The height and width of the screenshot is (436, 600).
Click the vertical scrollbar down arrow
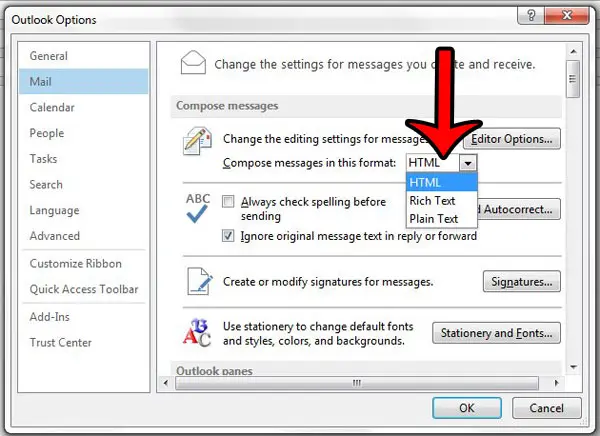tap(572, 367)
